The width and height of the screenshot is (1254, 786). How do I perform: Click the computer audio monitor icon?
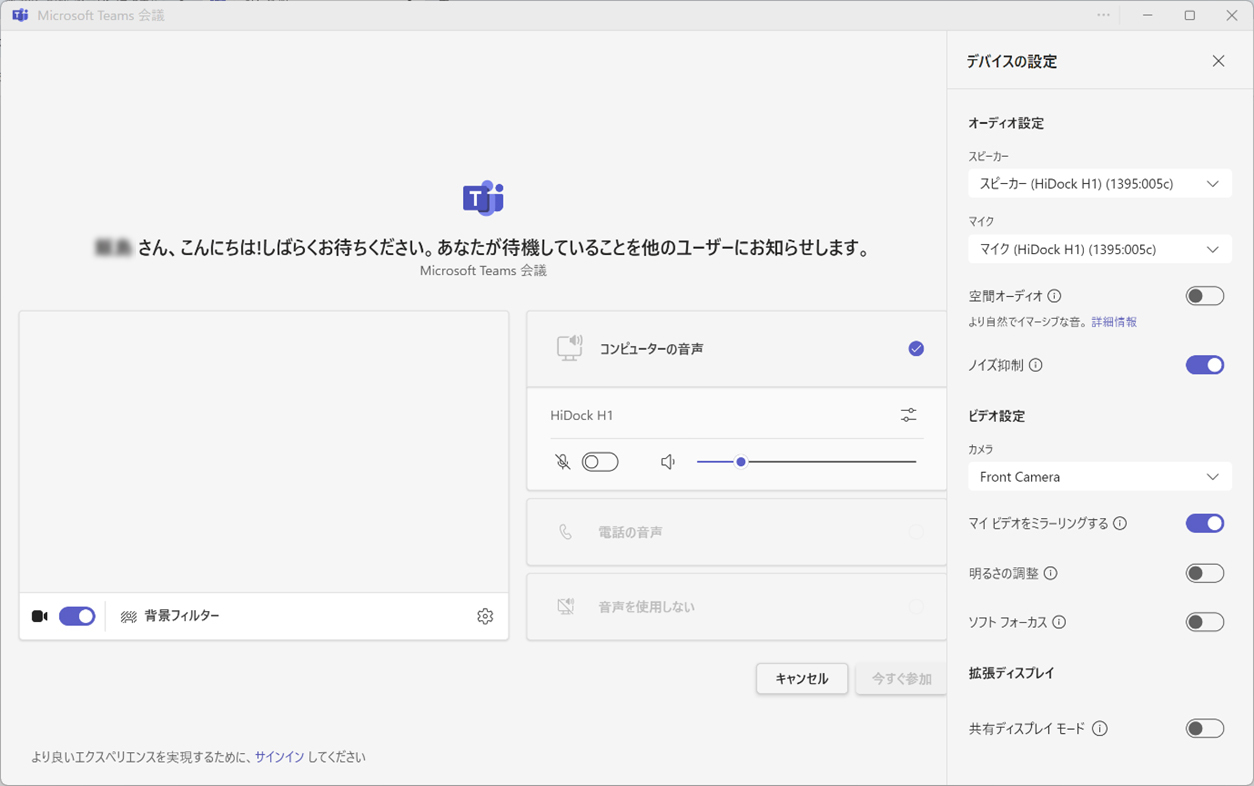pyautogui.click(x=570, y=348)
